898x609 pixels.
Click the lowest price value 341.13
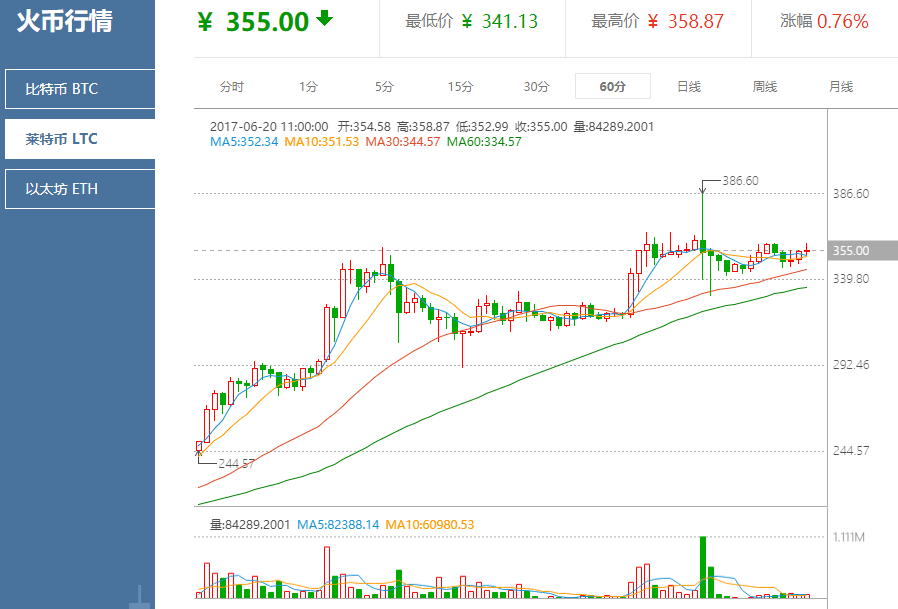[510, 22]
